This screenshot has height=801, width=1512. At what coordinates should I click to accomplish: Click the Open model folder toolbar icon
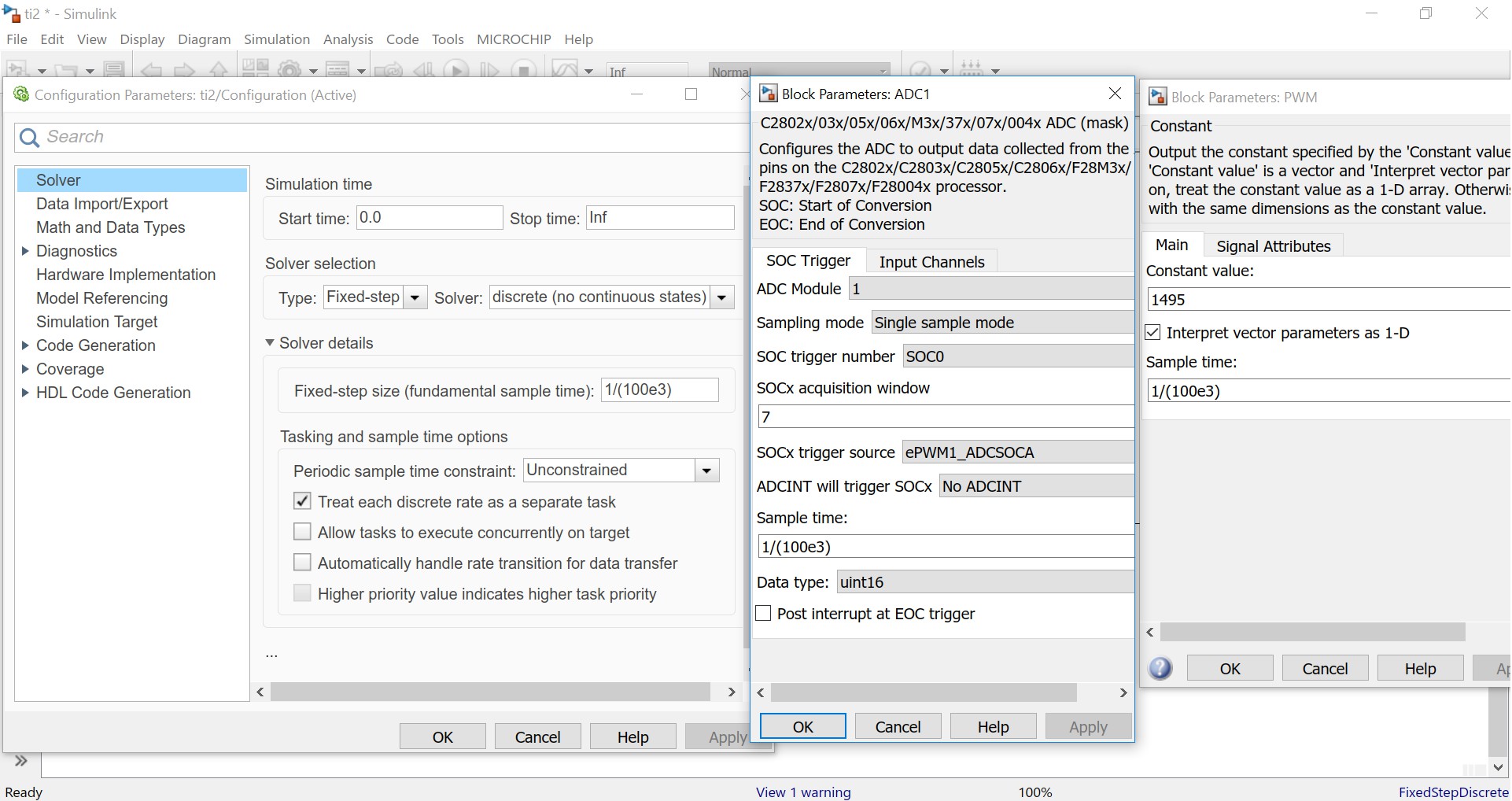[65, 70]
